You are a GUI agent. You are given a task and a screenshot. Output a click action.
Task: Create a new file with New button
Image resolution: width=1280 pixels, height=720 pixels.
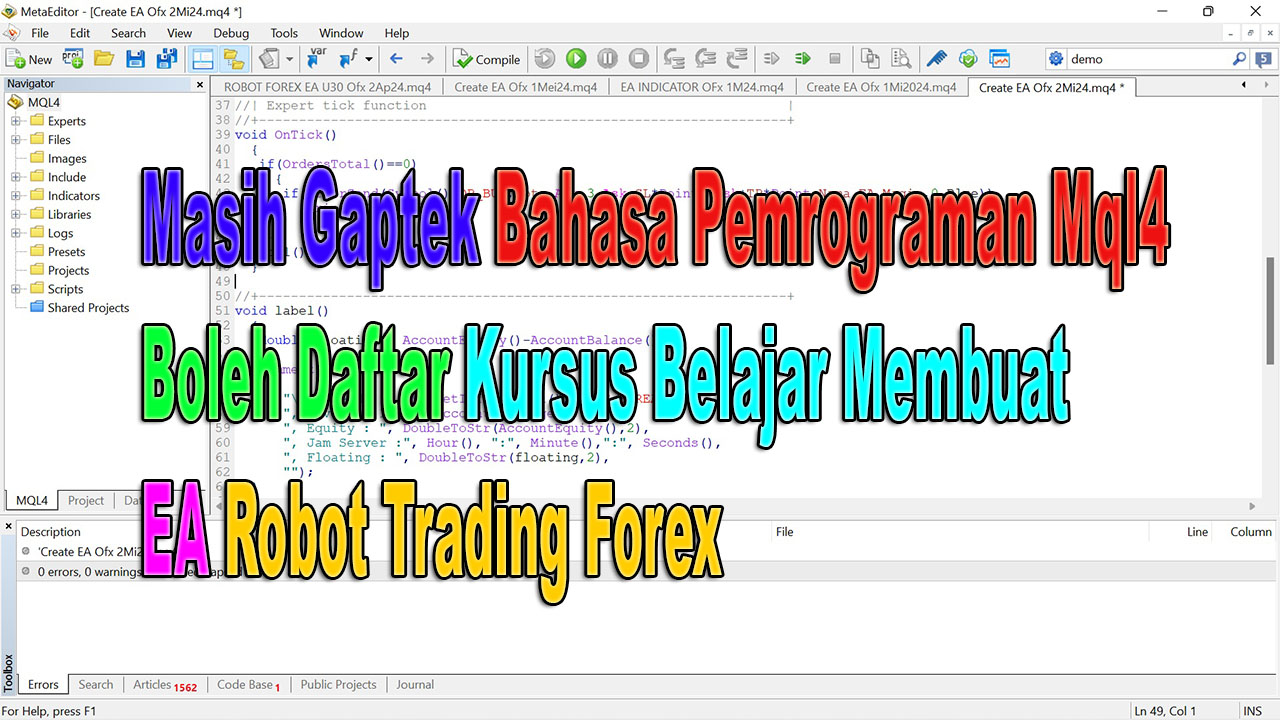pos(29,59)
